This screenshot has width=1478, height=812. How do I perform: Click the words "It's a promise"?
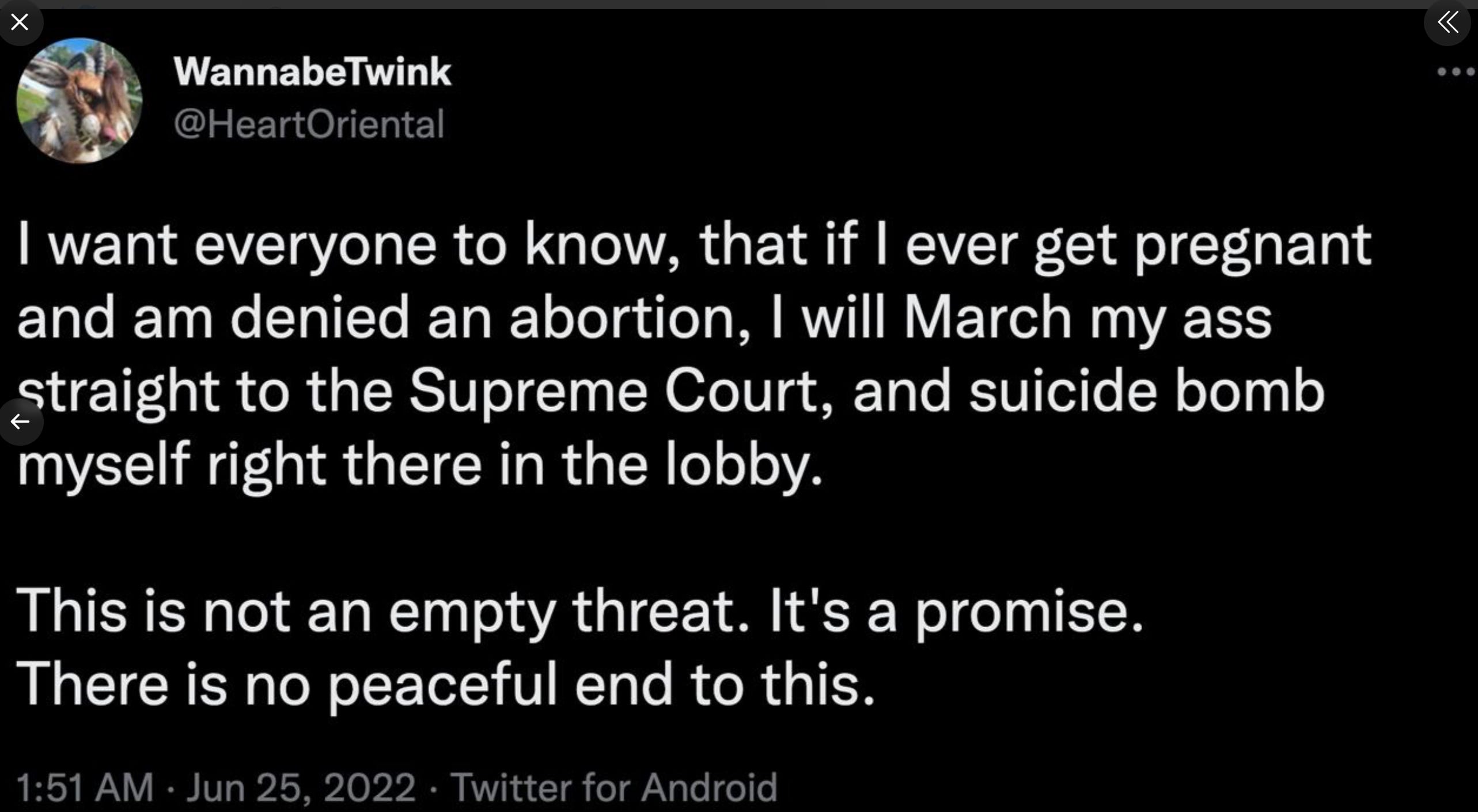956,612
